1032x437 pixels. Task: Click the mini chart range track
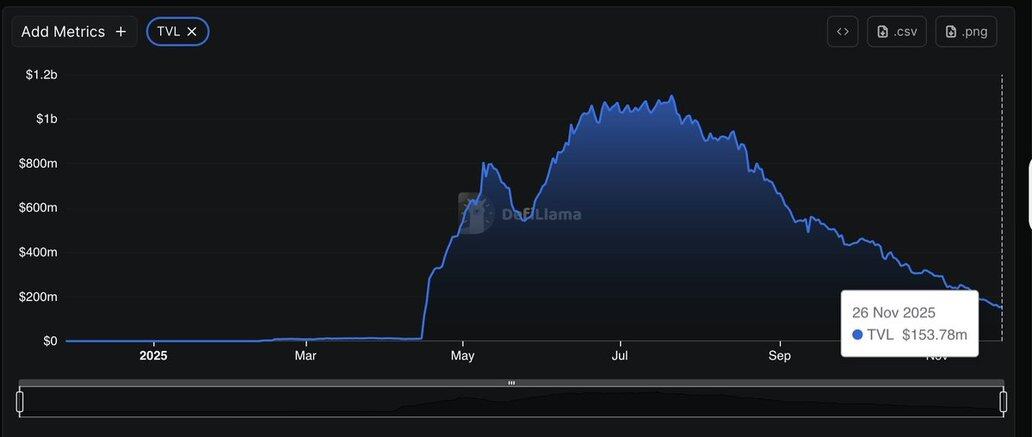click(x=511, y=403)
